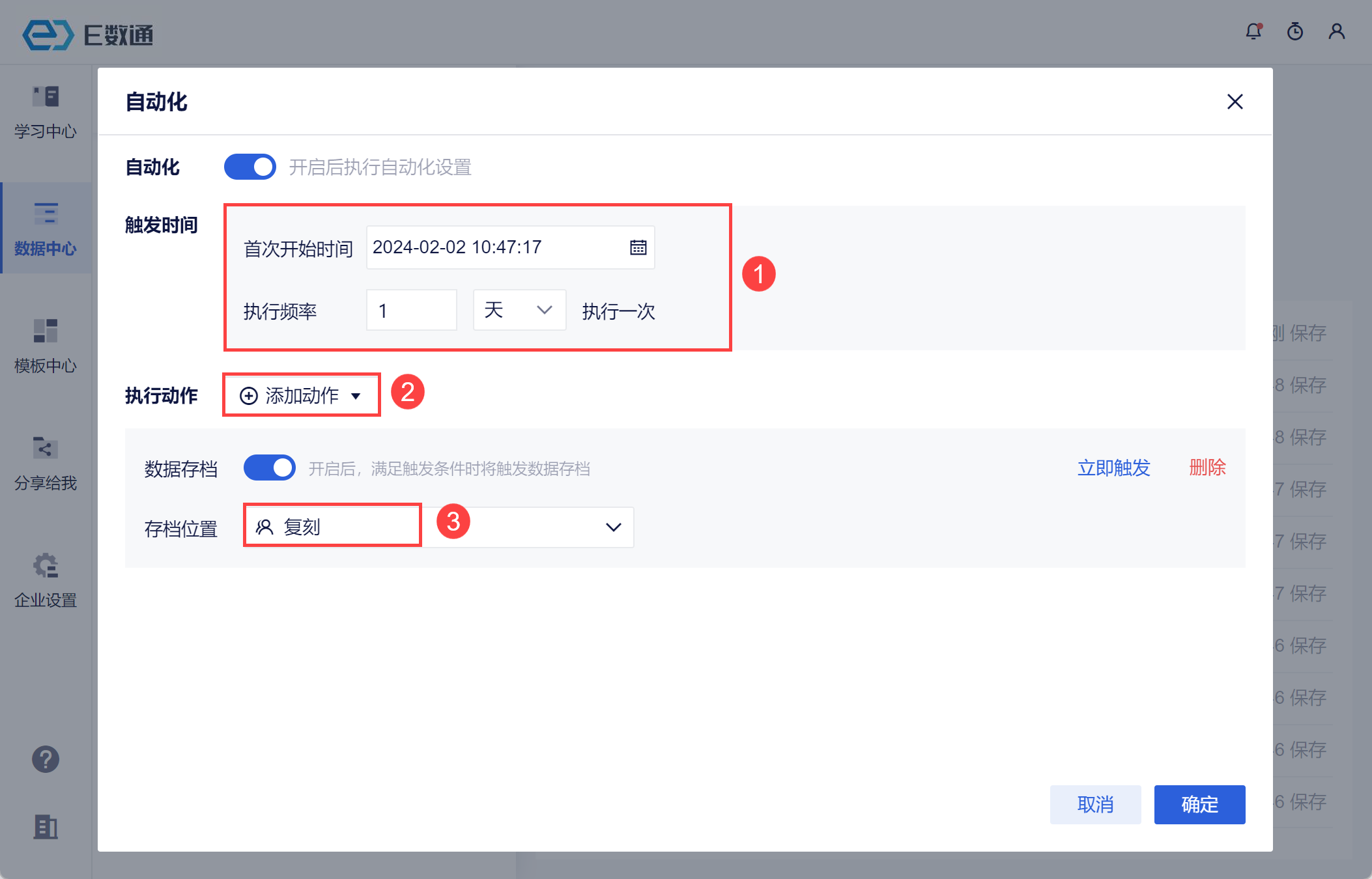The width and height of the screenshot is (1372, 879).
Task: Expand the 天 frequency unit dropdown
Action: (519, 311)
